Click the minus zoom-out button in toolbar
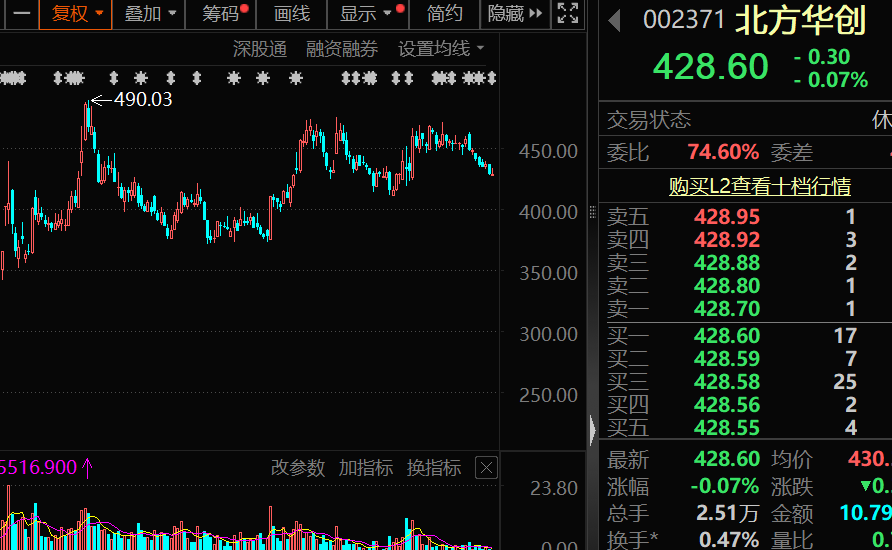Viewport: 892px width, 550px height. coord(22,13)
